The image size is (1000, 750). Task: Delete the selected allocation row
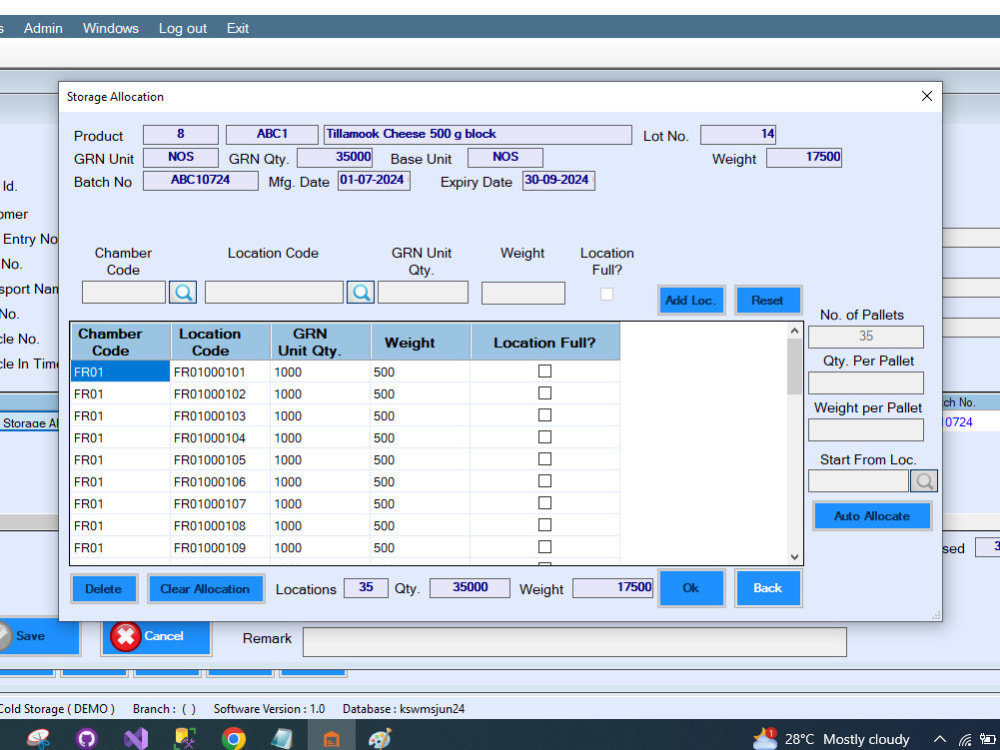(x=103, y=589)
